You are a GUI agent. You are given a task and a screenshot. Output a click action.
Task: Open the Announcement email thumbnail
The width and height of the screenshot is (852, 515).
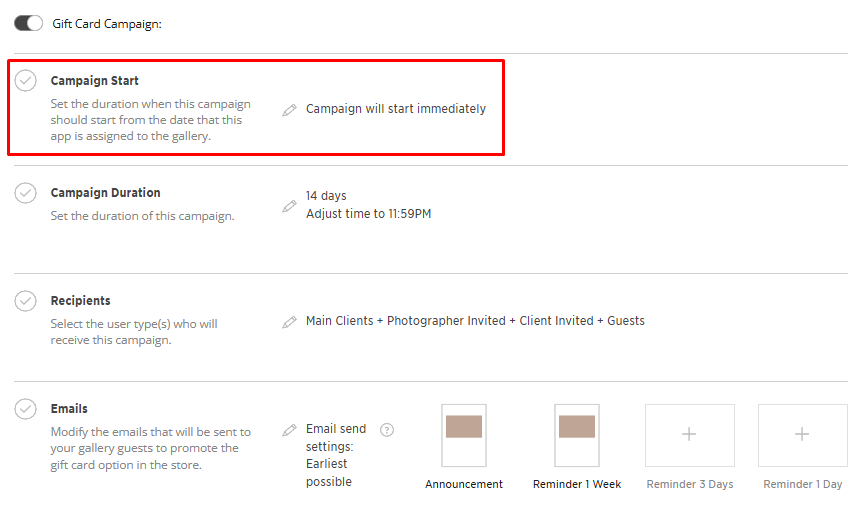tap(464, 436)
